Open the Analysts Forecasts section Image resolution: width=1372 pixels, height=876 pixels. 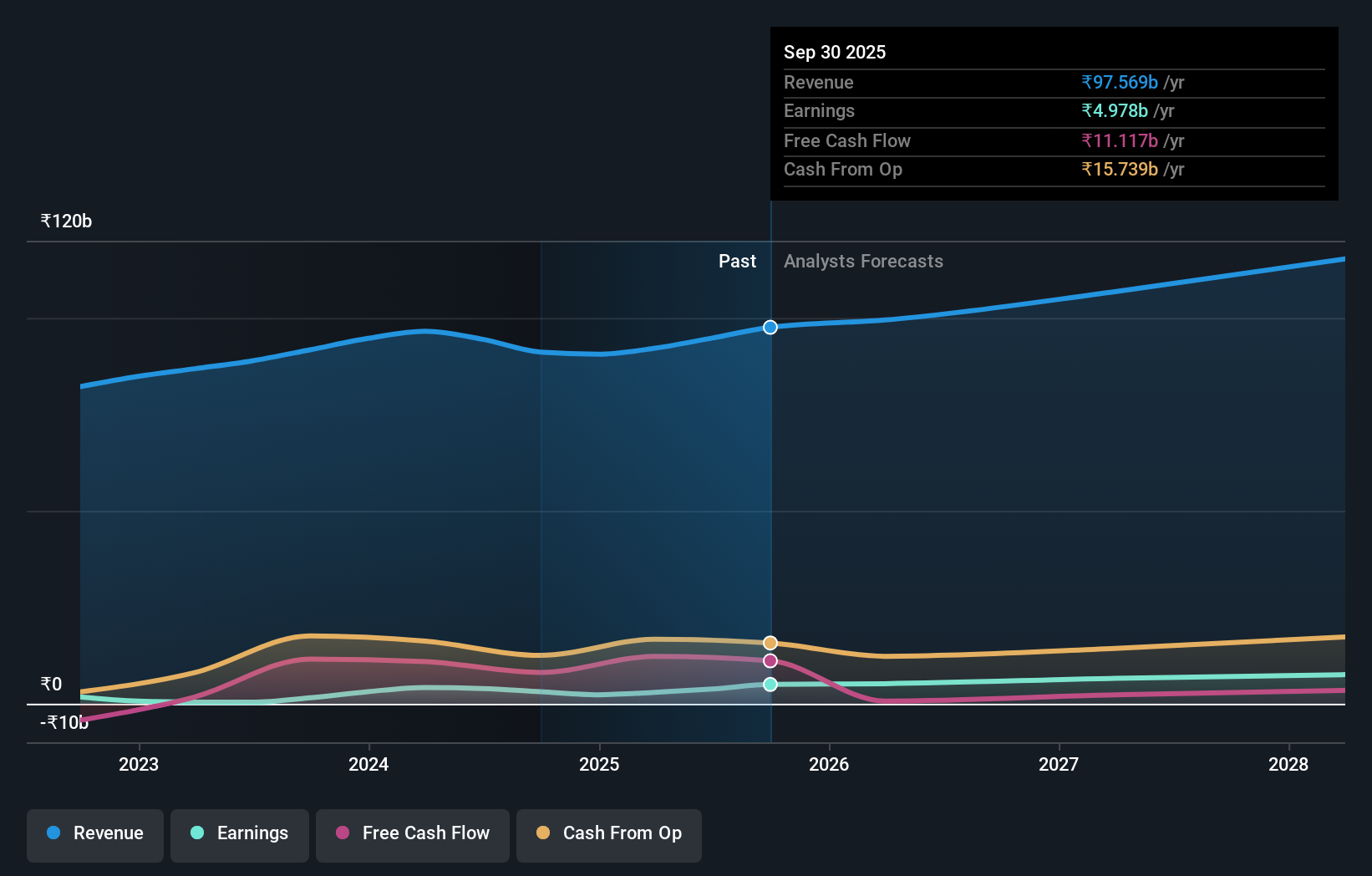coord(864,261)
